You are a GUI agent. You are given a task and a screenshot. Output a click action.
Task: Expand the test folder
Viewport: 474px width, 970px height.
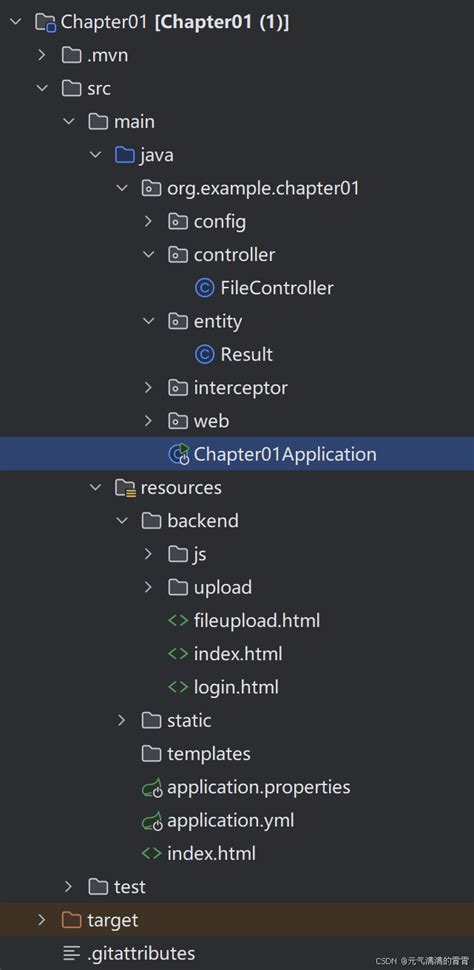coord(69,887)
